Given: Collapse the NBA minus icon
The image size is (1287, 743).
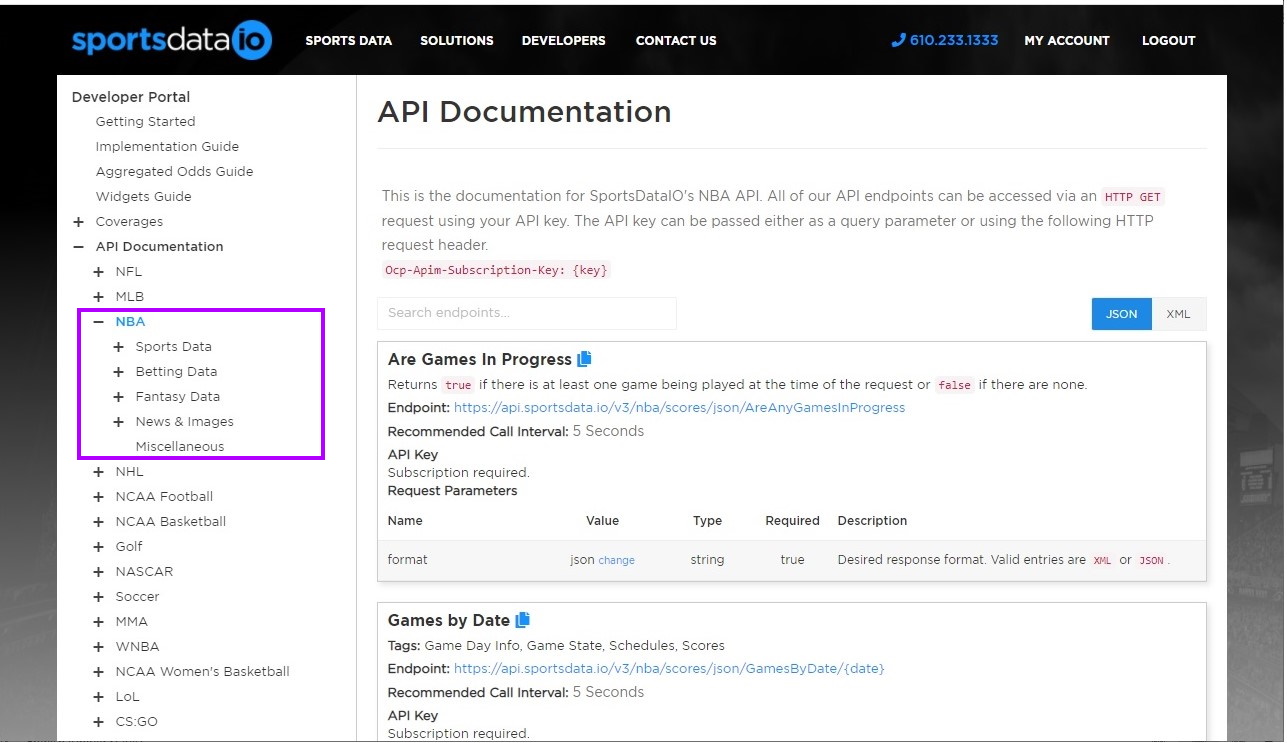Looking at the screenshot, I should click(98, 322).
